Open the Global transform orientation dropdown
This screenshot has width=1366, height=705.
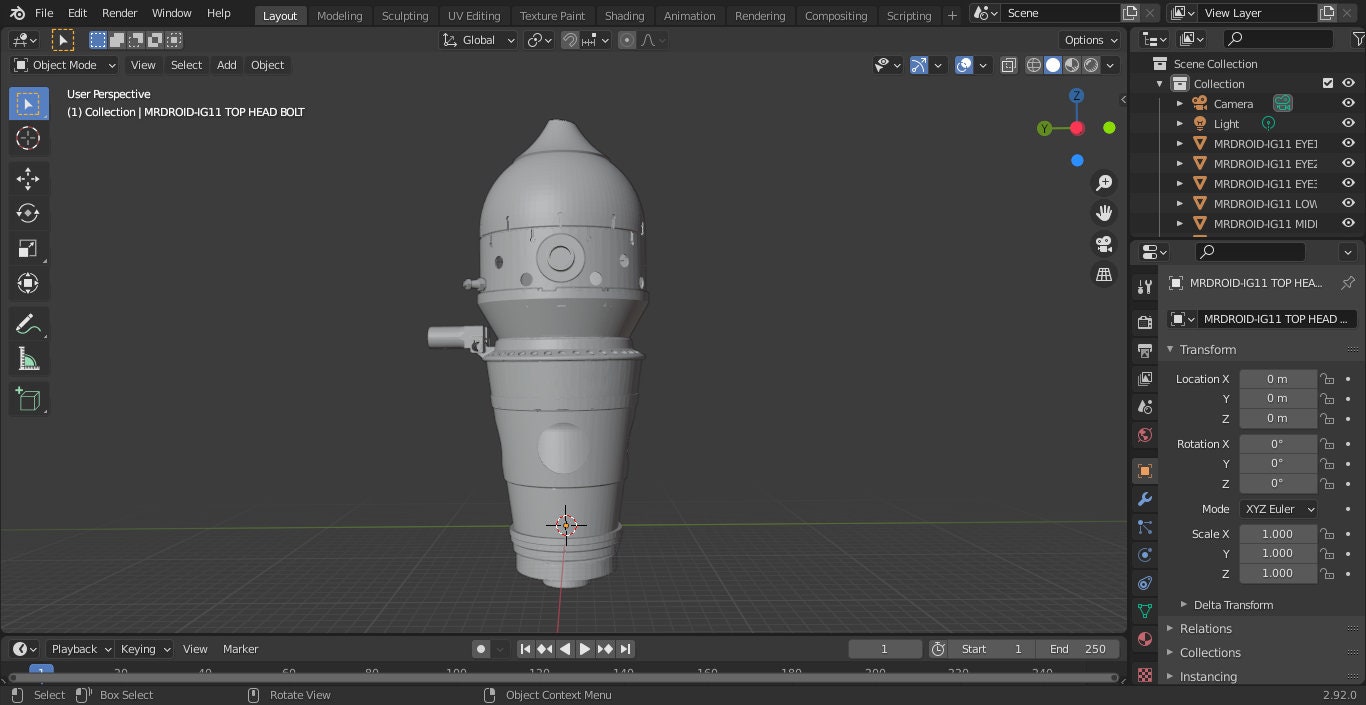pyautogui.click(x=478, y=39)
